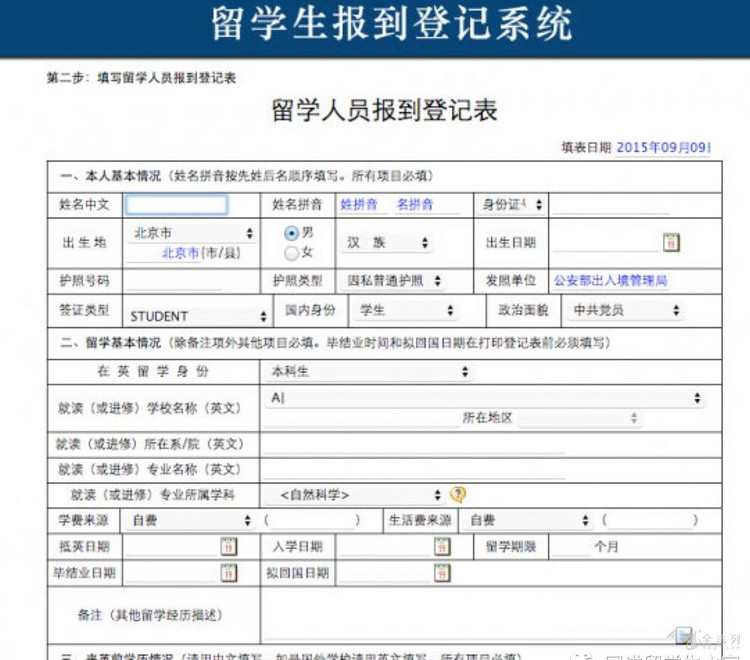Open calendar picker for 抵英日期
750x660 pixels.
[x=229, y=546]
